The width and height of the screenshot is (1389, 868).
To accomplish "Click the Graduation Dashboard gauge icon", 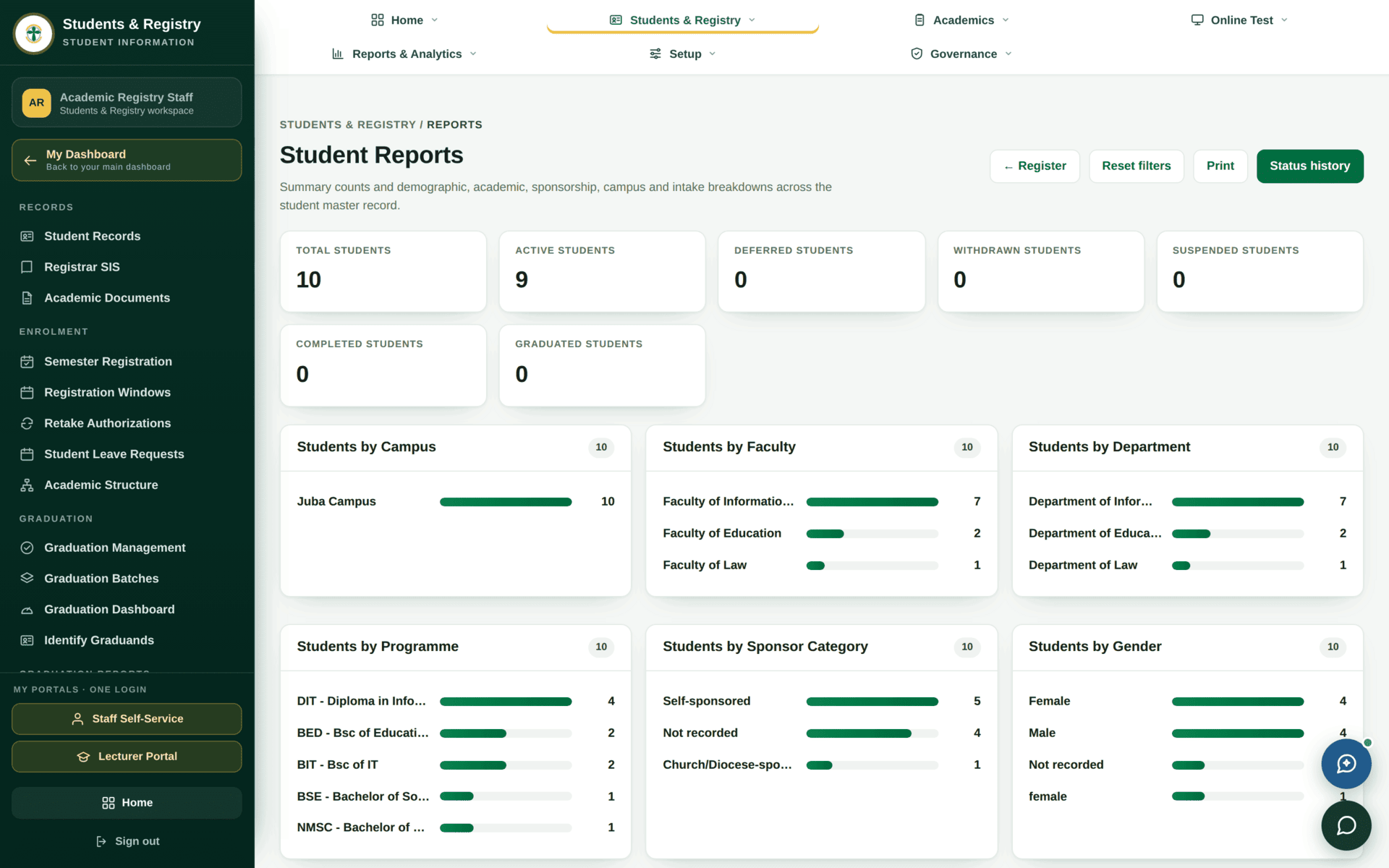I will pyautogui.click(x=27, y=610).
